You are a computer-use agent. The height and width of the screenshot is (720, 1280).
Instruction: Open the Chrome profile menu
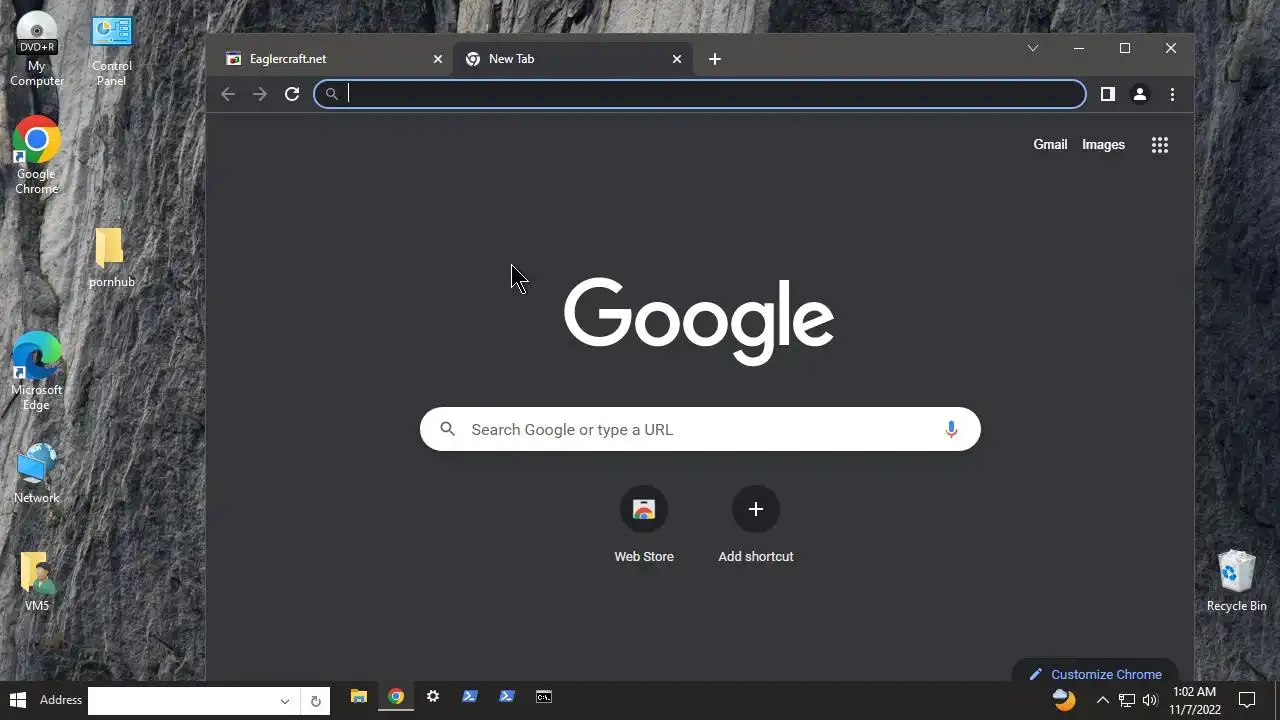1140,94
